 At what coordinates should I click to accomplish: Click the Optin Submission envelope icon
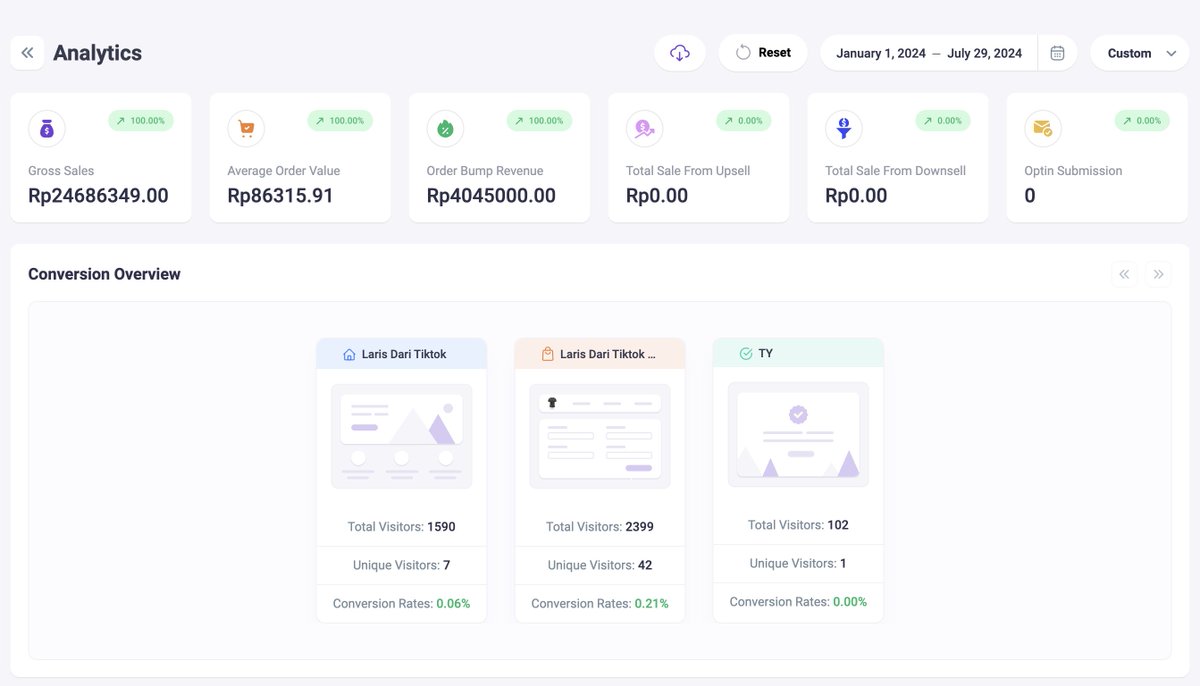click(x=1043, y=129)
